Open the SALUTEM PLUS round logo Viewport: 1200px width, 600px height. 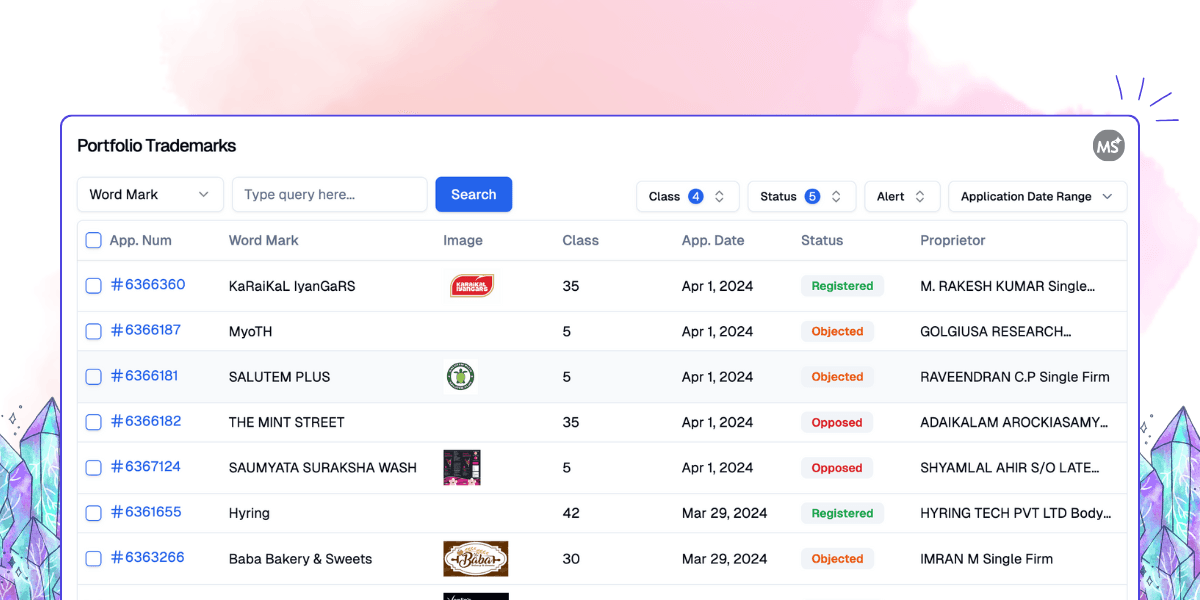460,377
